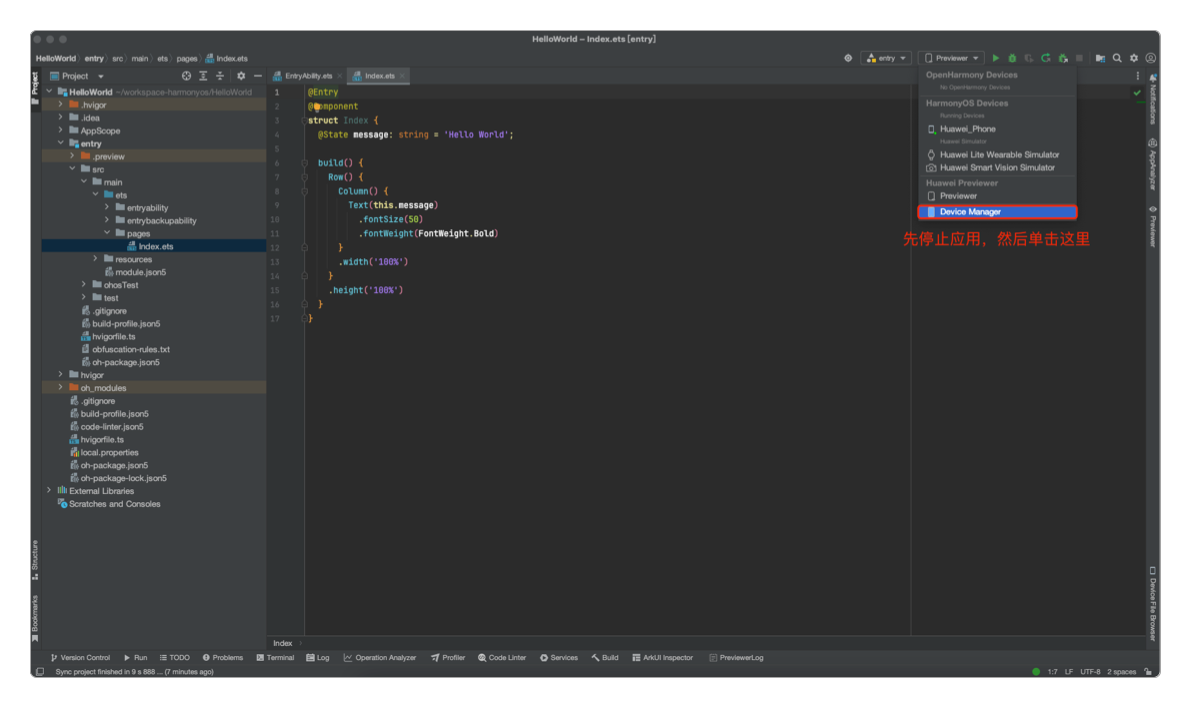This screenshot has width=1191, height=708.
Task: Collapse the pages folder
Action: tap(107, 233)
